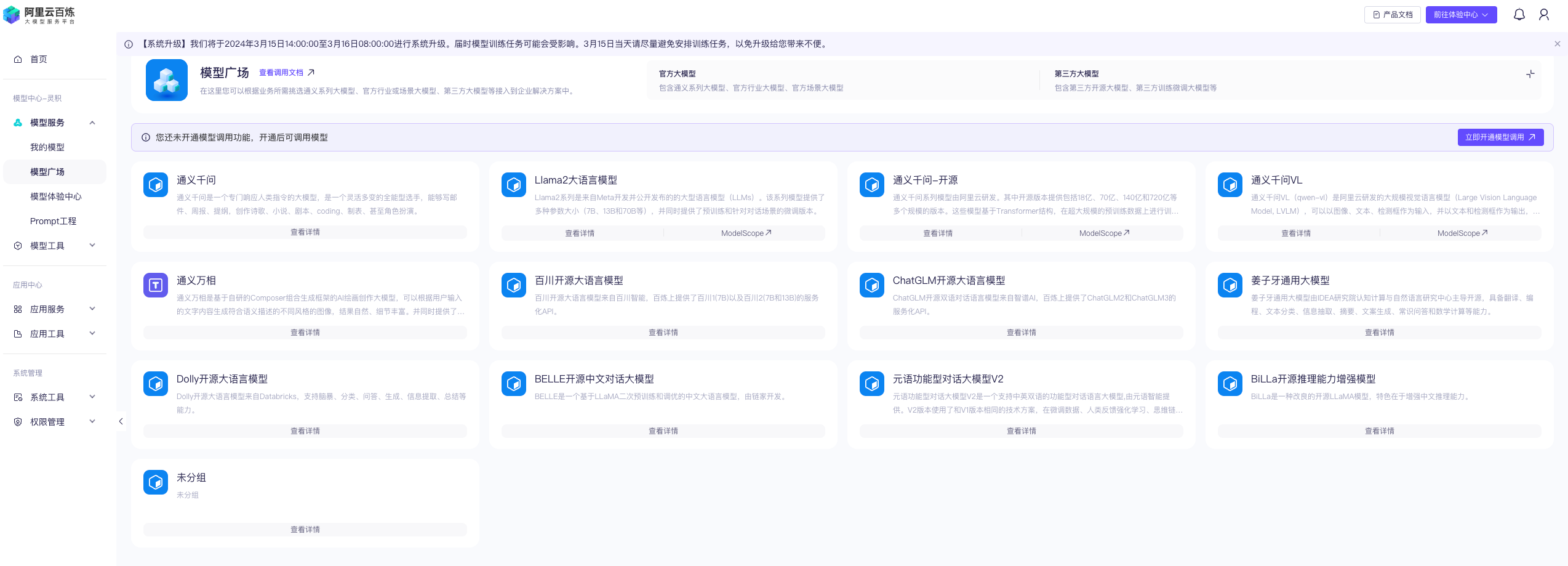
Task: Click the 通义千问-开源 card icon
Action: coord(872,185)
